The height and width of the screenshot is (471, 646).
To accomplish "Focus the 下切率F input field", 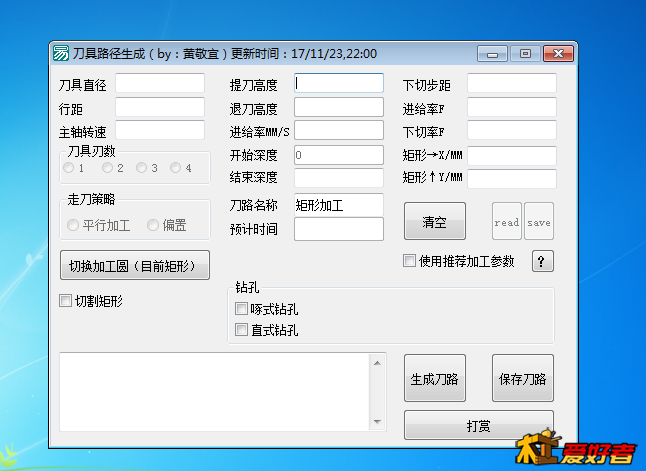I will coord(512,130).
